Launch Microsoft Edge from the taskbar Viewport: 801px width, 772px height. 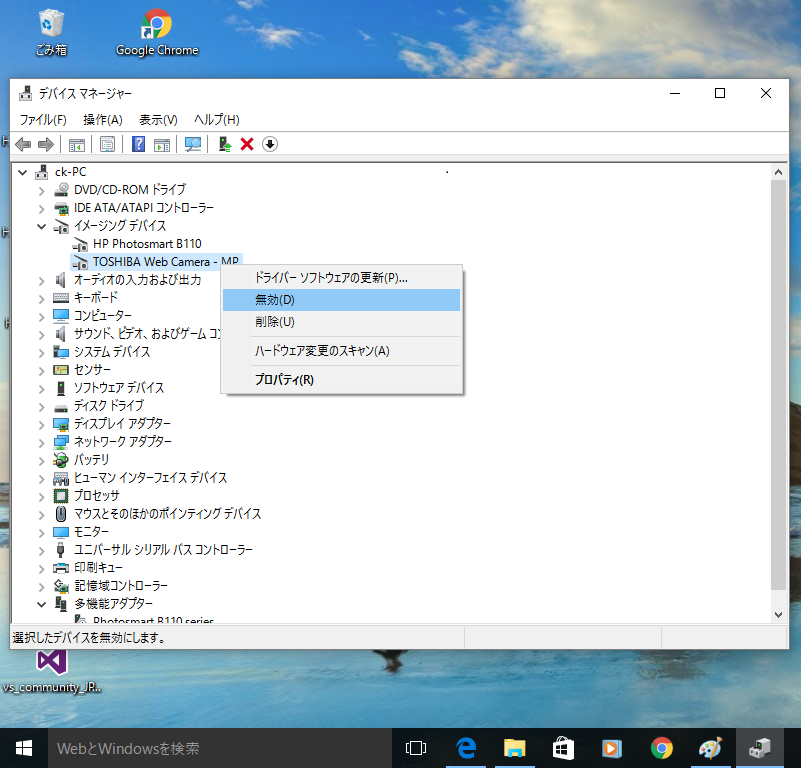(465, 748)
